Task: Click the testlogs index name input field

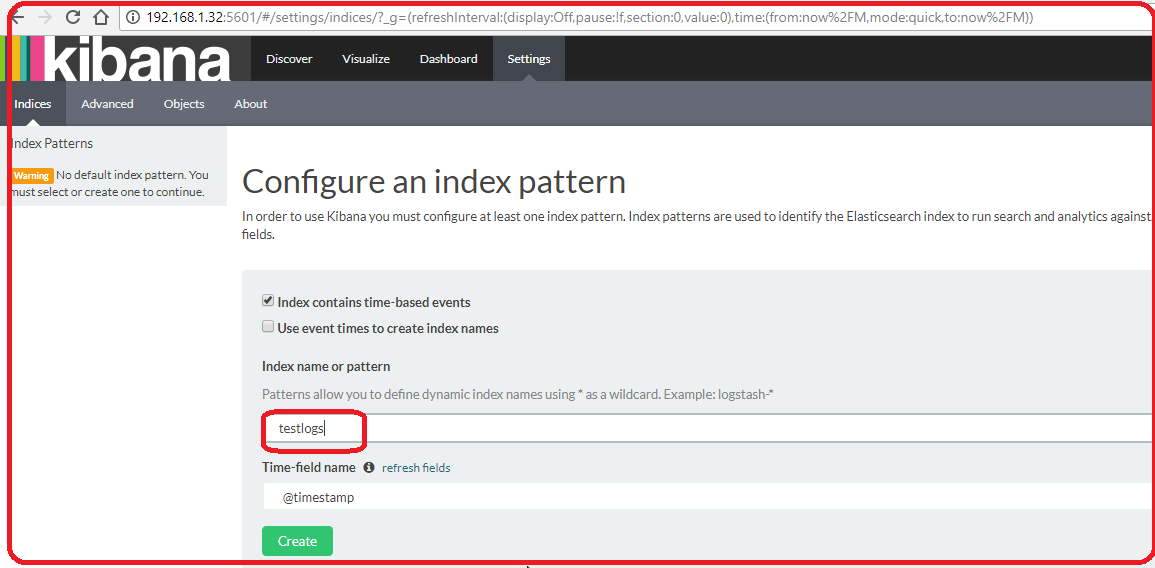Action: [708, 428]
